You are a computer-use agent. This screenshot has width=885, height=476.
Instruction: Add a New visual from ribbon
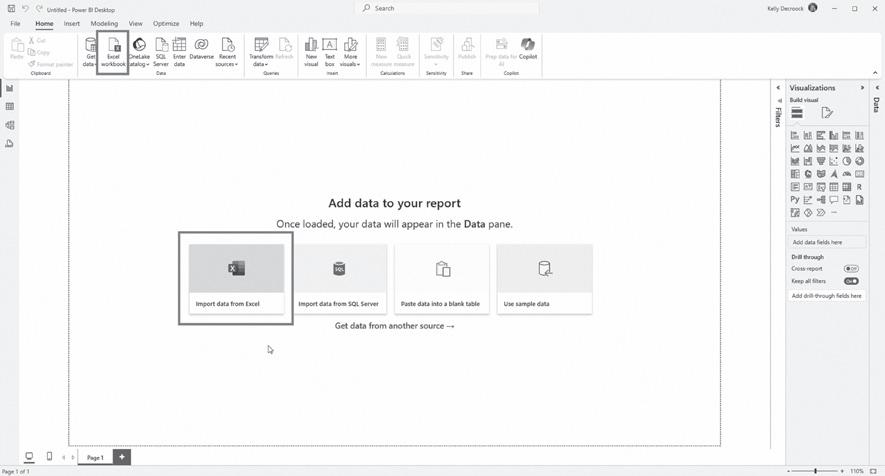311,53
